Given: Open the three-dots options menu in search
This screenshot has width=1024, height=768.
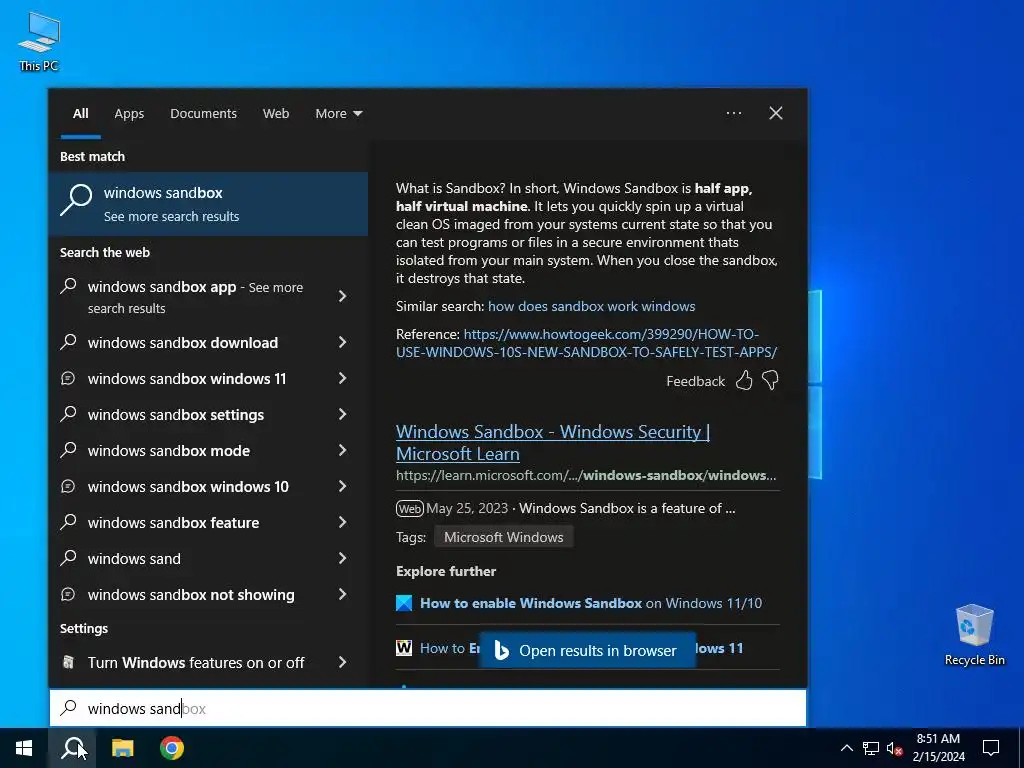Looking at the screenshot, I should click(x=734, y=113).
